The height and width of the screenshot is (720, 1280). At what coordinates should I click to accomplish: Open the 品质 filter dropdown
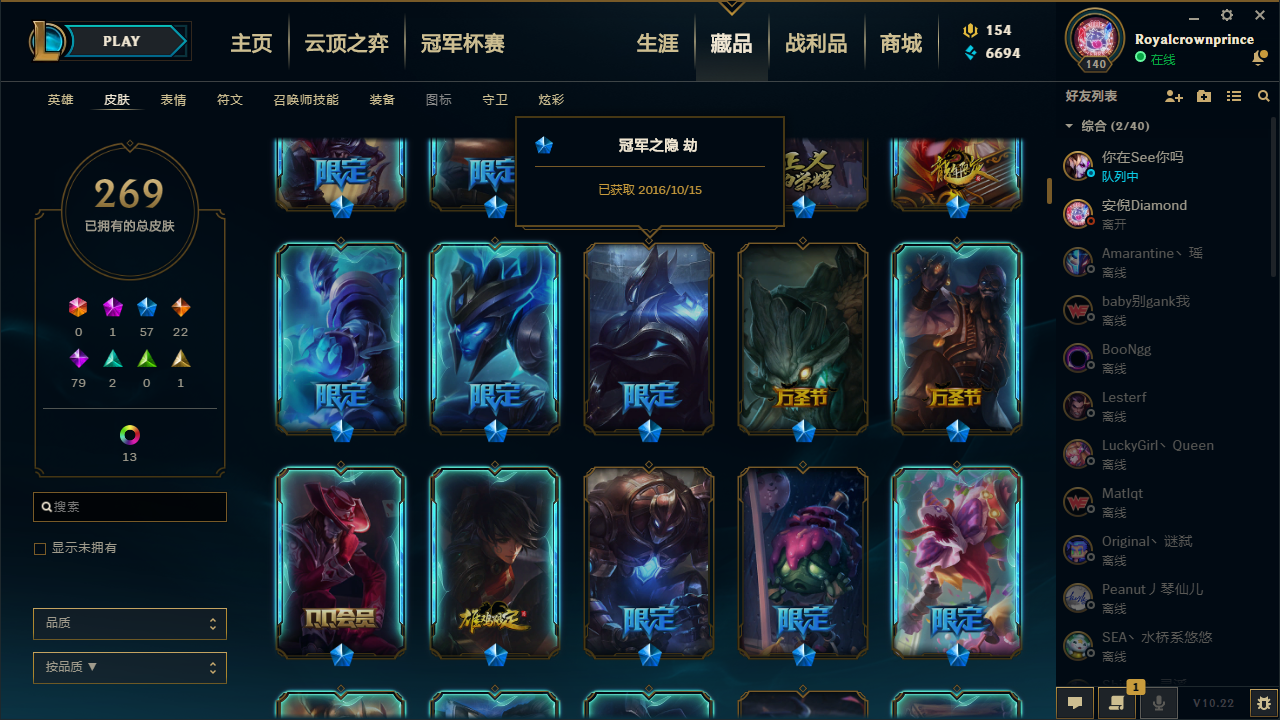130,623
